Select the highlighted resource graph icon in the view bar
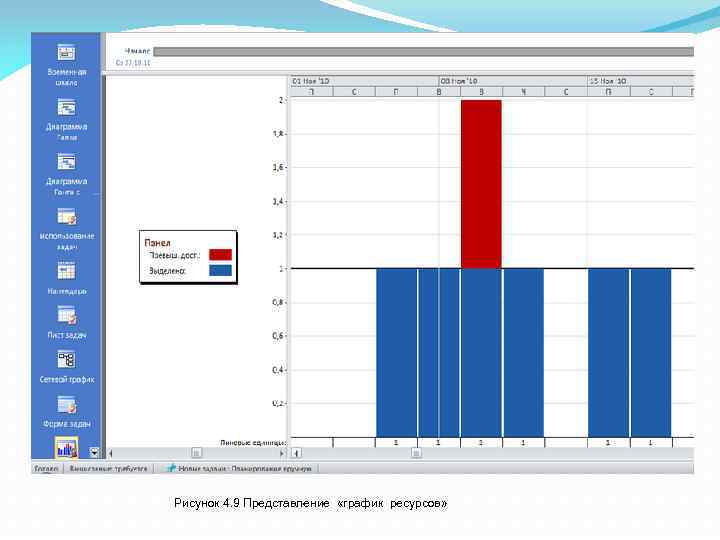Image resolution: width=720 pixels, height=540 pixels. pos(67,448)
